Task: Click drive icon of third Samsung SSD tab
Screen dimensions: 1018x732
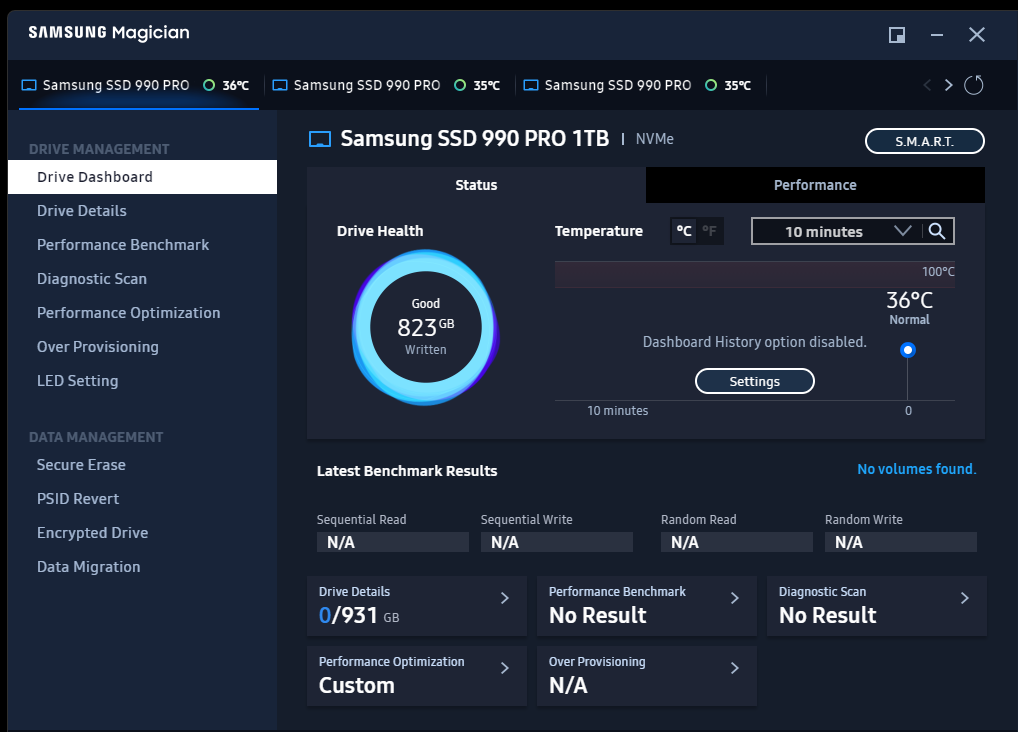Action: 531,85
